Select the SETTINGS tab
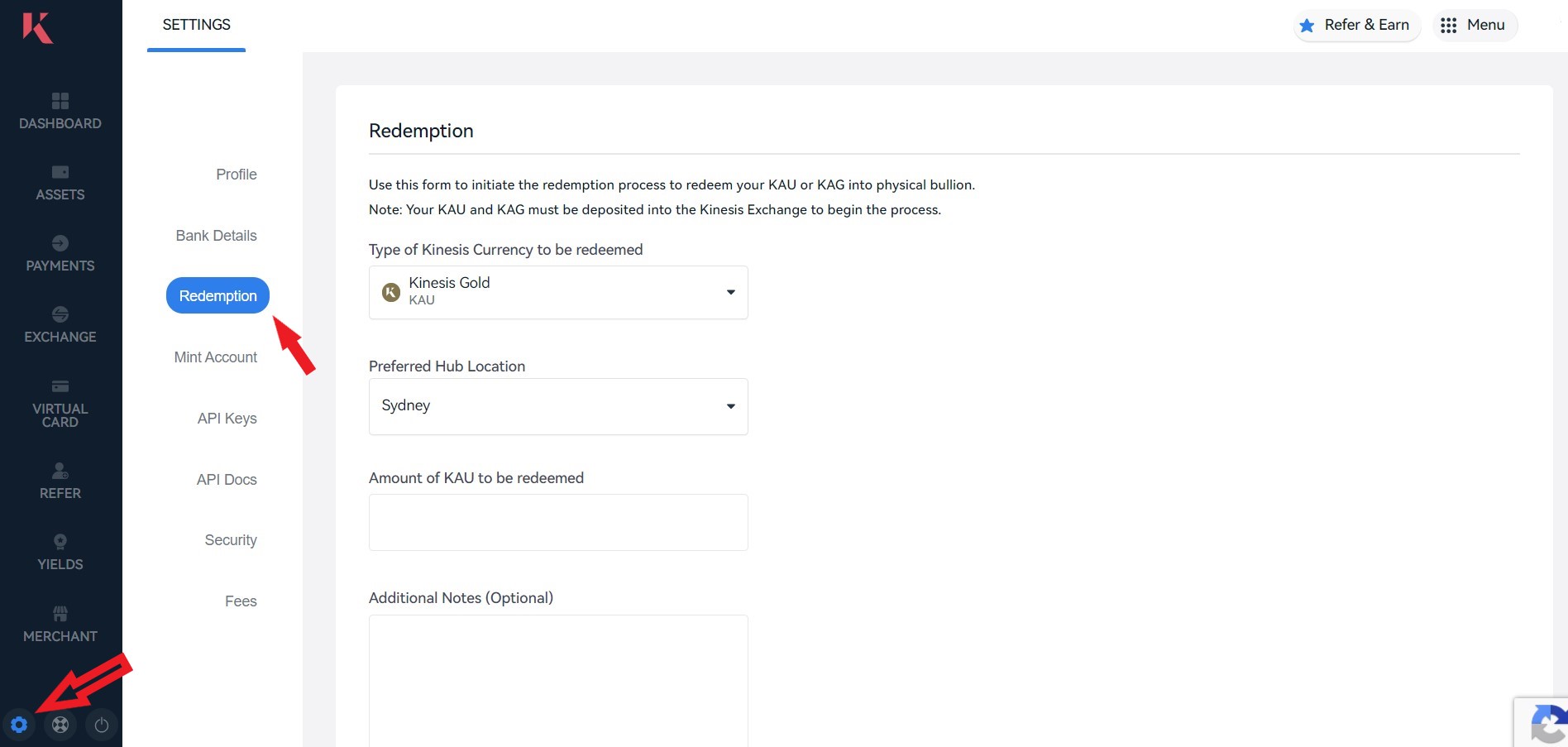This screenshot has height=747, width=1568. click(x=197, y=25)
